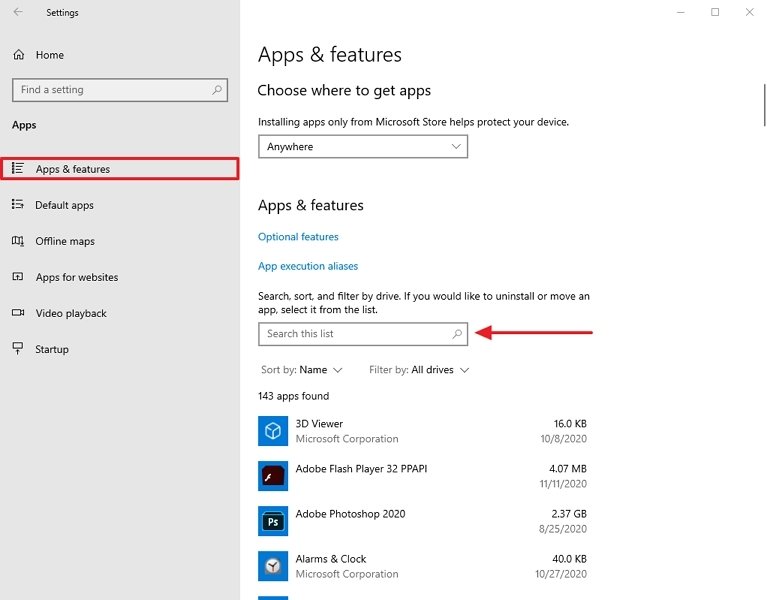This screenshot has width=767, height=600.
Task: Click the 16.0 KB size value
Action: coord(570,423)
